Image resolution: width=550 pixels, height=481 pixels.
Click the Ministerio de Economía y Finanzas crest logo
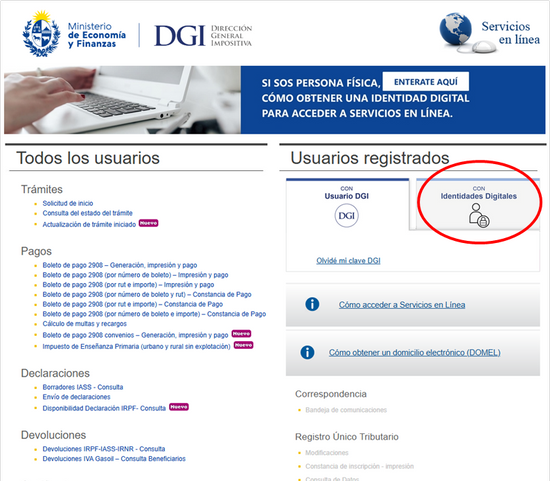coord(41,34)
